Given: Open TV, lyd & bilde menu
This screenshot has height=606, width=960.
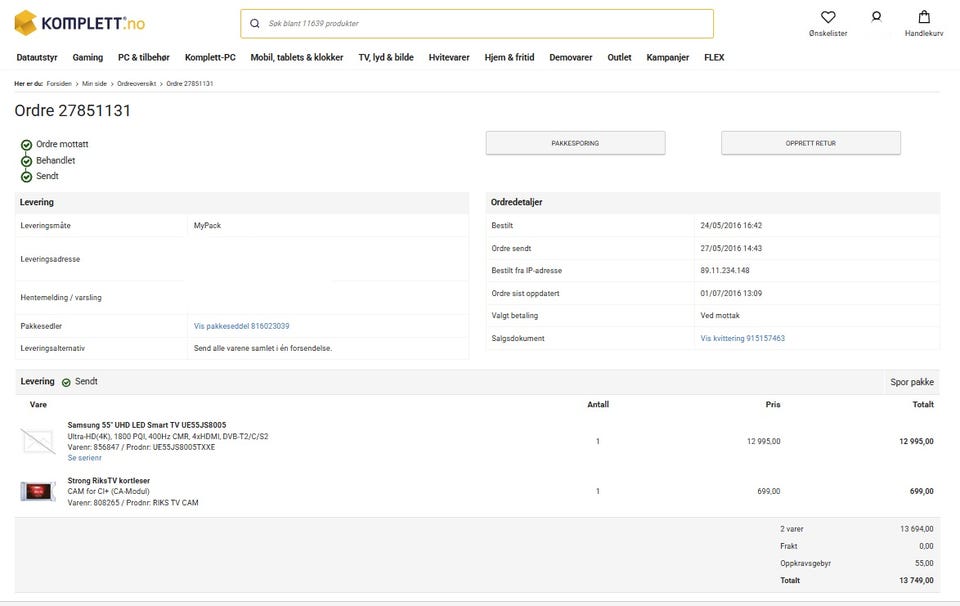Looking at the screenshot, I should [x=386, y=58].
